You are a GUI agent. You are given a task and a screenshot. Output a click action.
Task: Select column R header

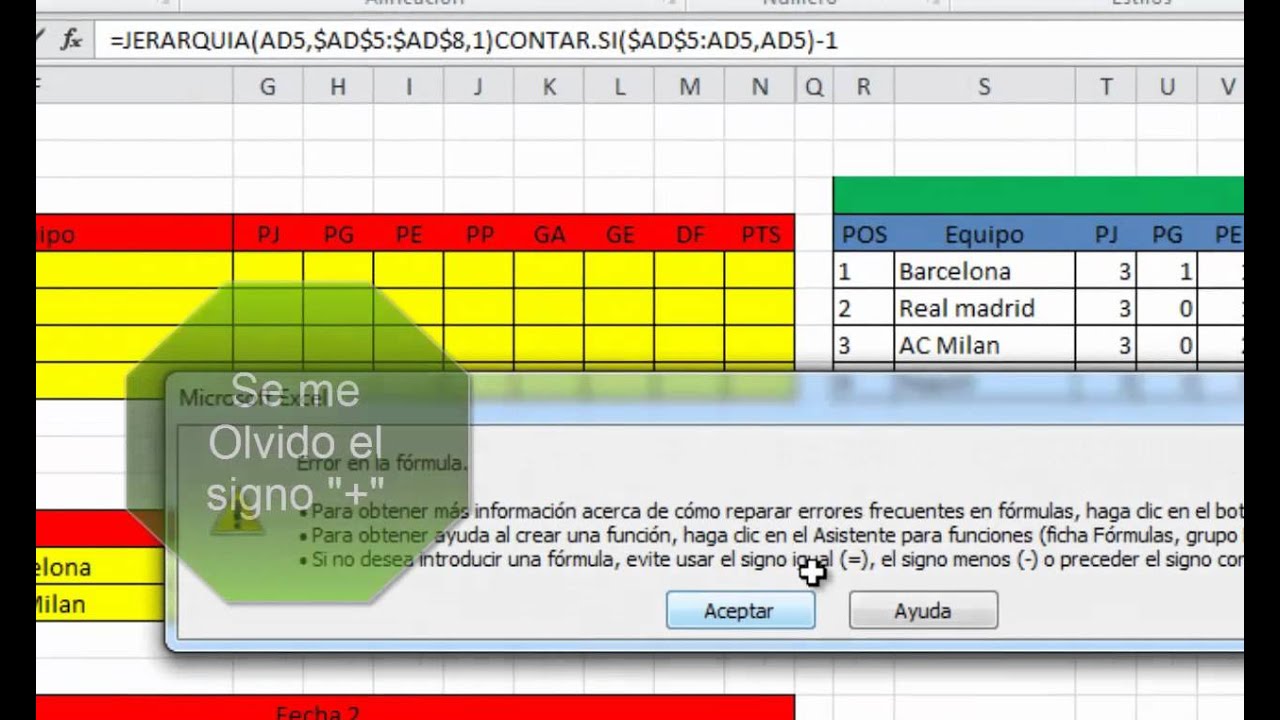[863, 87]
